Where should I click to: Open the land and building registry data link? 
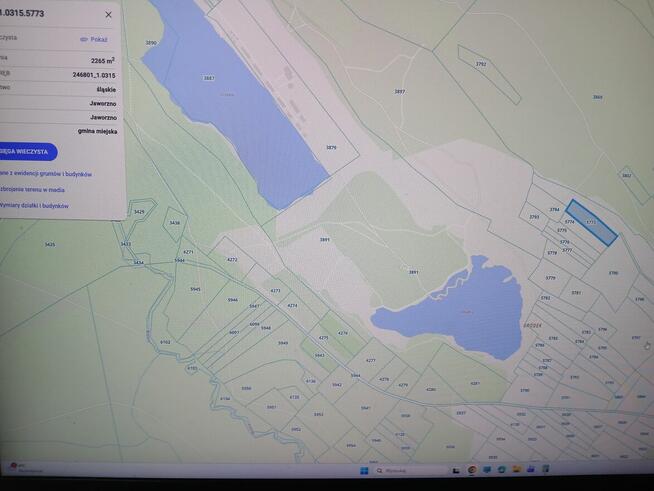pos(45,174)
